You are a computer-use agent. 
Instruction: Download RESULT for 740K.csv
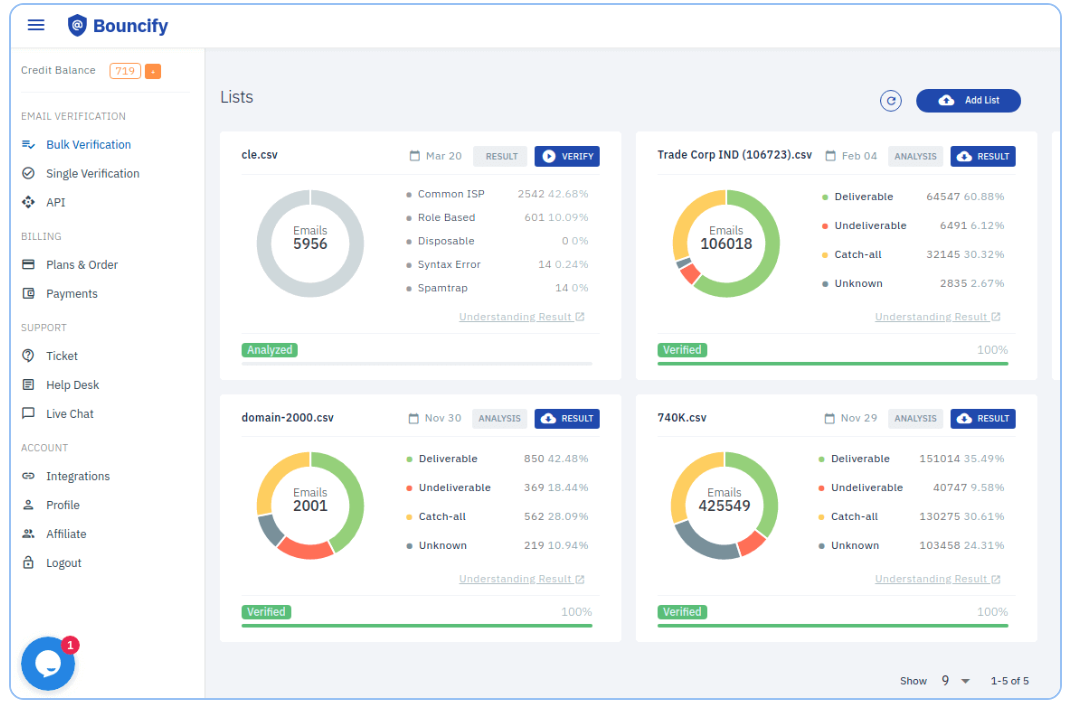coord(983,419)
